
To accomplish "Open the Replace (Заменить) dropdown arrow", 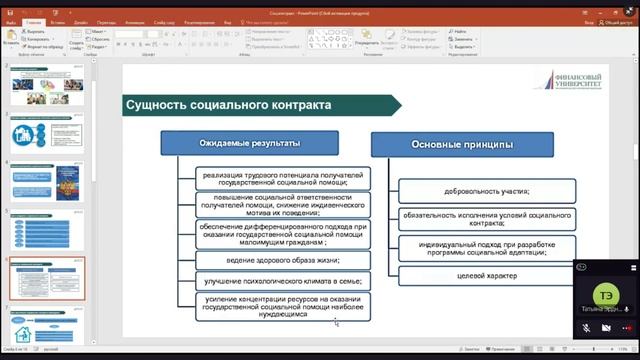I will pyautogui.click(x=476, y=39).
